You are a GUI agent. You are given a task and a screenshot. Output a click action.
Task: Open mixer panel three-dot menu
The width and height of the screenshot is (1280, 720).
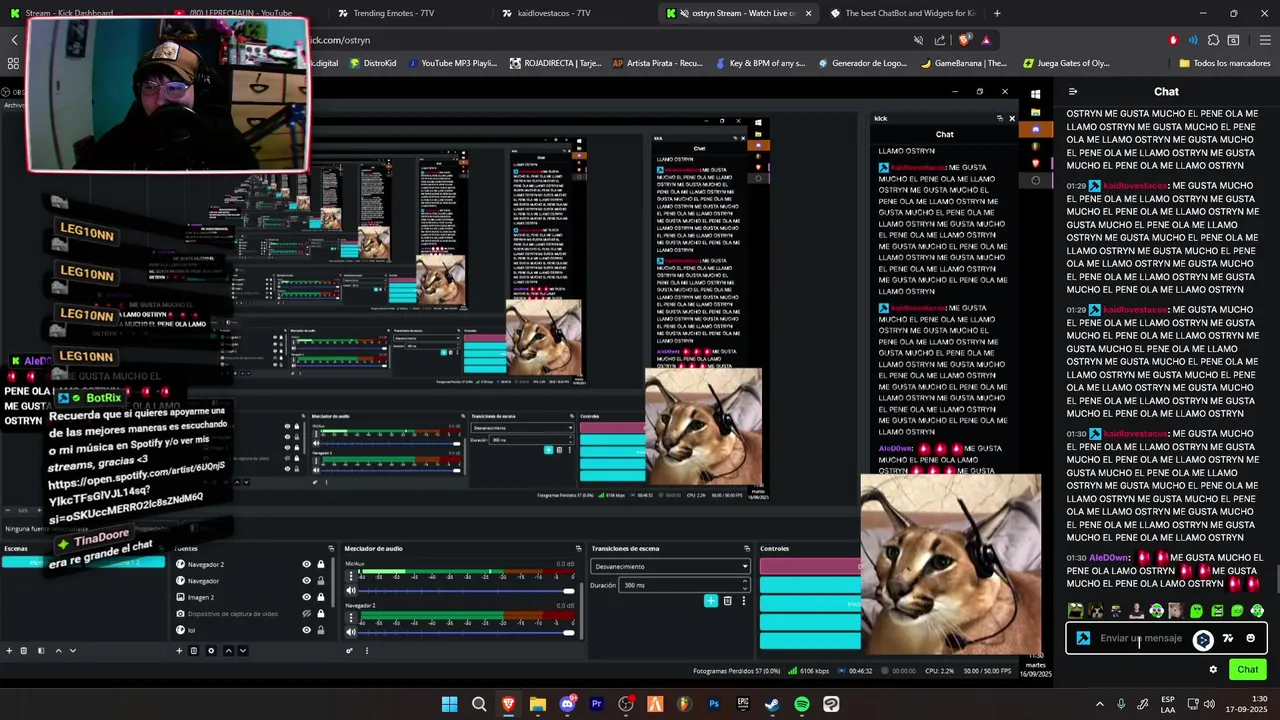click(x=366, y=650)
